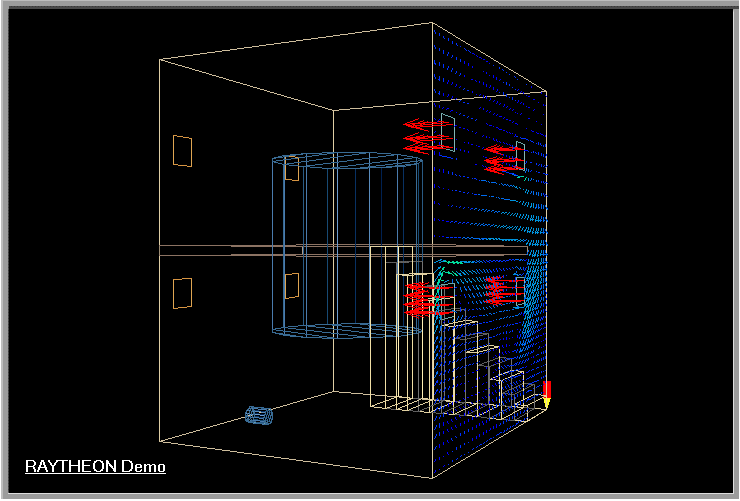Image resolution: width=740 pixels, height=501 pixels.
Task: Click the upper-left red arrow cluster
Action: 427,136
